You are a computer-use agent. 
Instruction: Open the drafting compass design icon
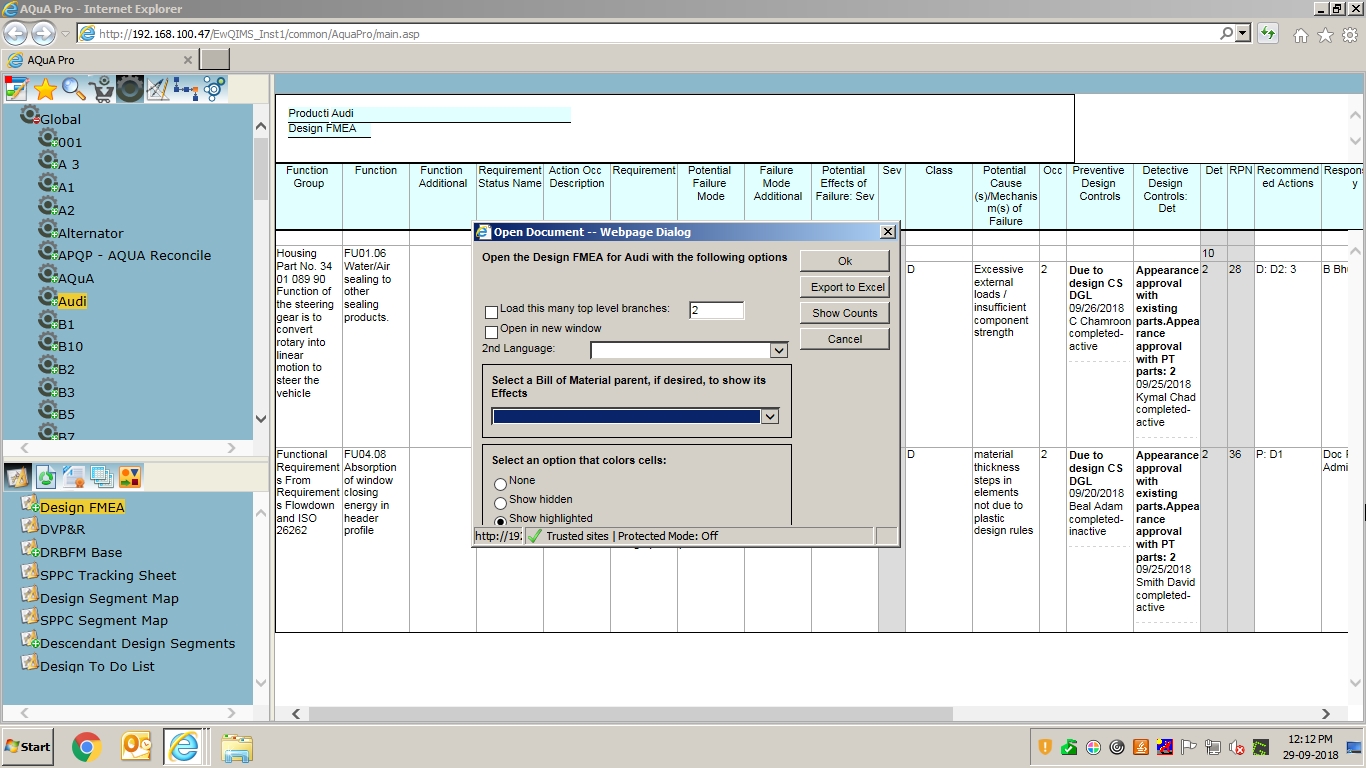pos(158,89)
